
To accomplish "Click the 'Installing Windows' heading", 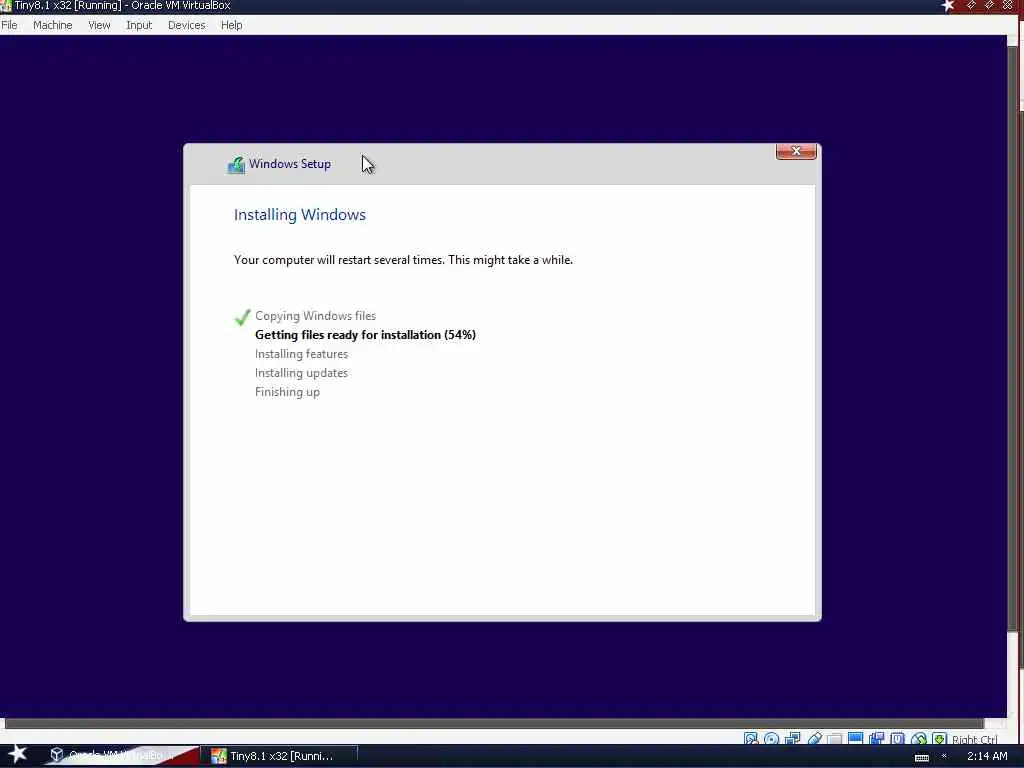I will (x=300, y=215).
